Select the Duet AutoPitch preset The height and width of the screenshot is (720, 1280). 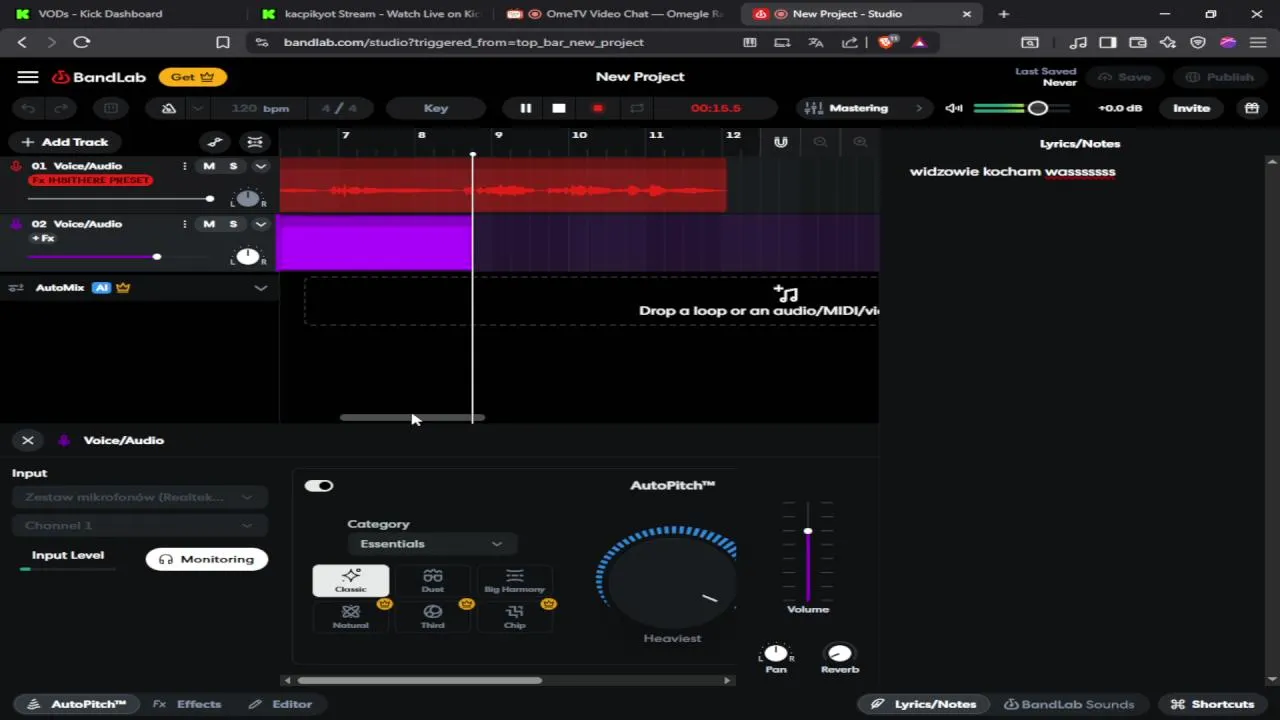pos(433,580)
